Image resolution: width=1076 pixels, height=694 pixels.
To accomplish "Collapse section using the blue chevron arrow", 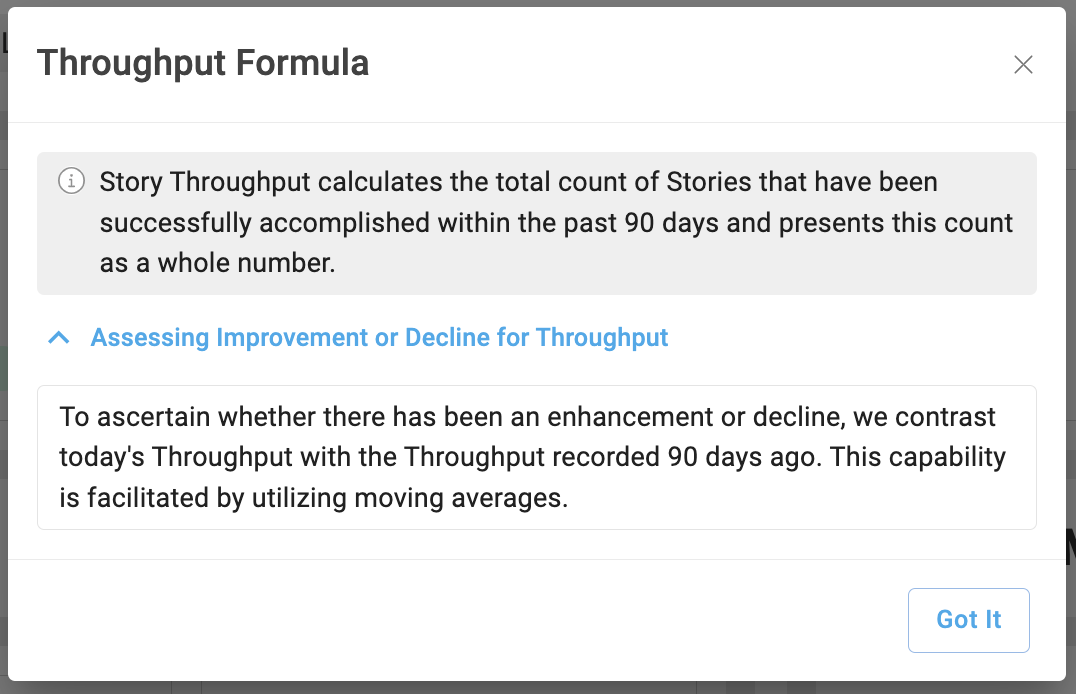I will [59, 338].
